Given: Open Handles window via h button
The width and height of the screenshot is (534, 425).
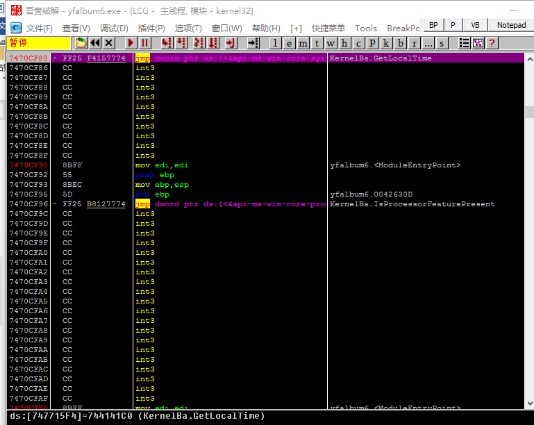Looking at the screenshot, I should pos(345,43).
